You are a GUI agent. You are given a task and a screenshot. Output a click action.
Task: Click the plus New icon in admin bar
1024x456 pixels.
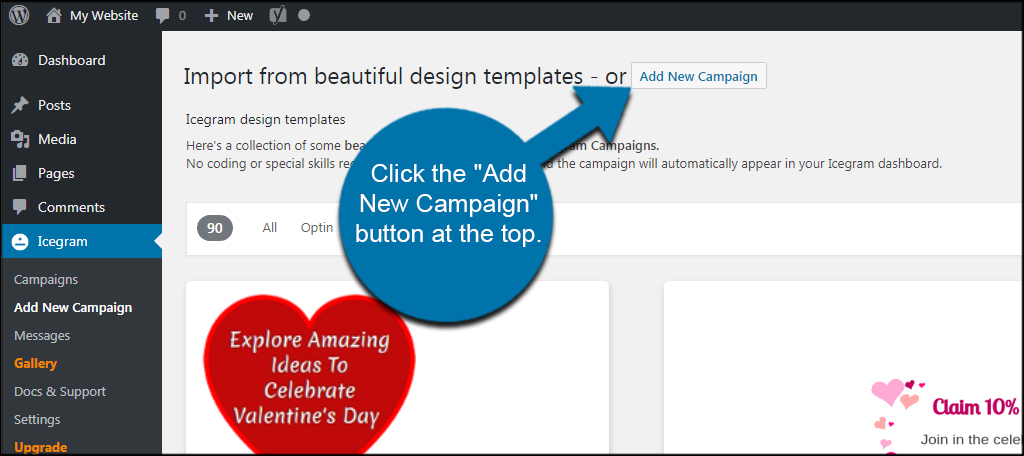point(210,16)
